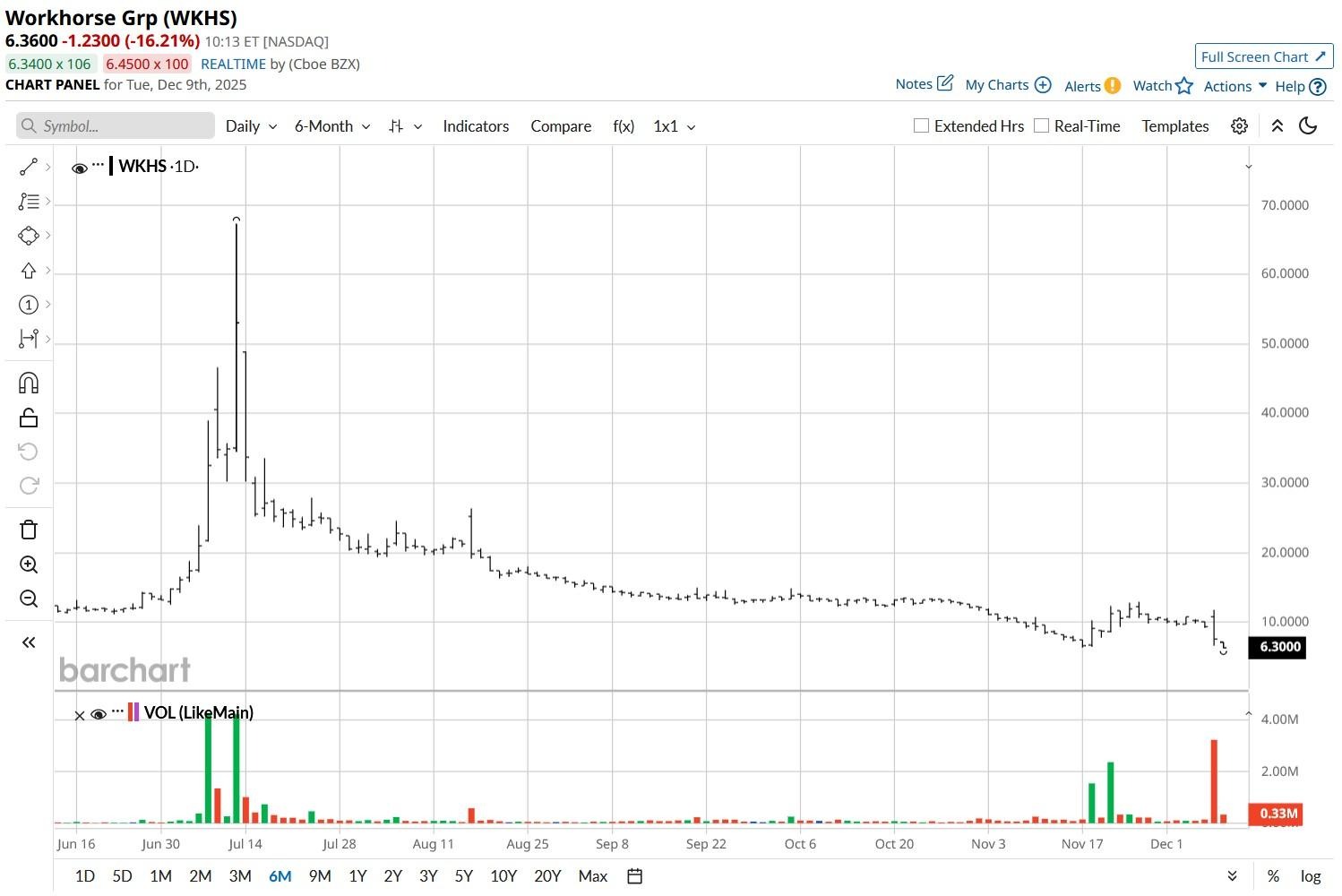Change VOL indicator bar colors
The width and height of the screenshot is (1342, 896).
(133, 712)
